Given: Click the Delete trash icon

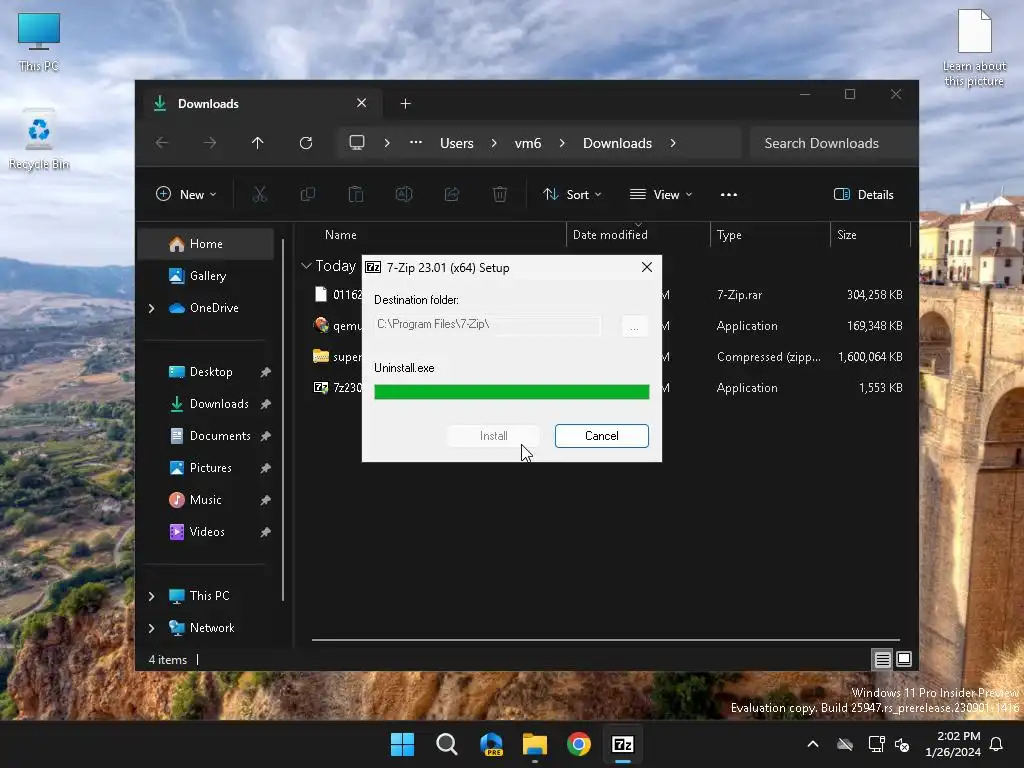Looking at the screenshot, I should click(x=500, y=195).
